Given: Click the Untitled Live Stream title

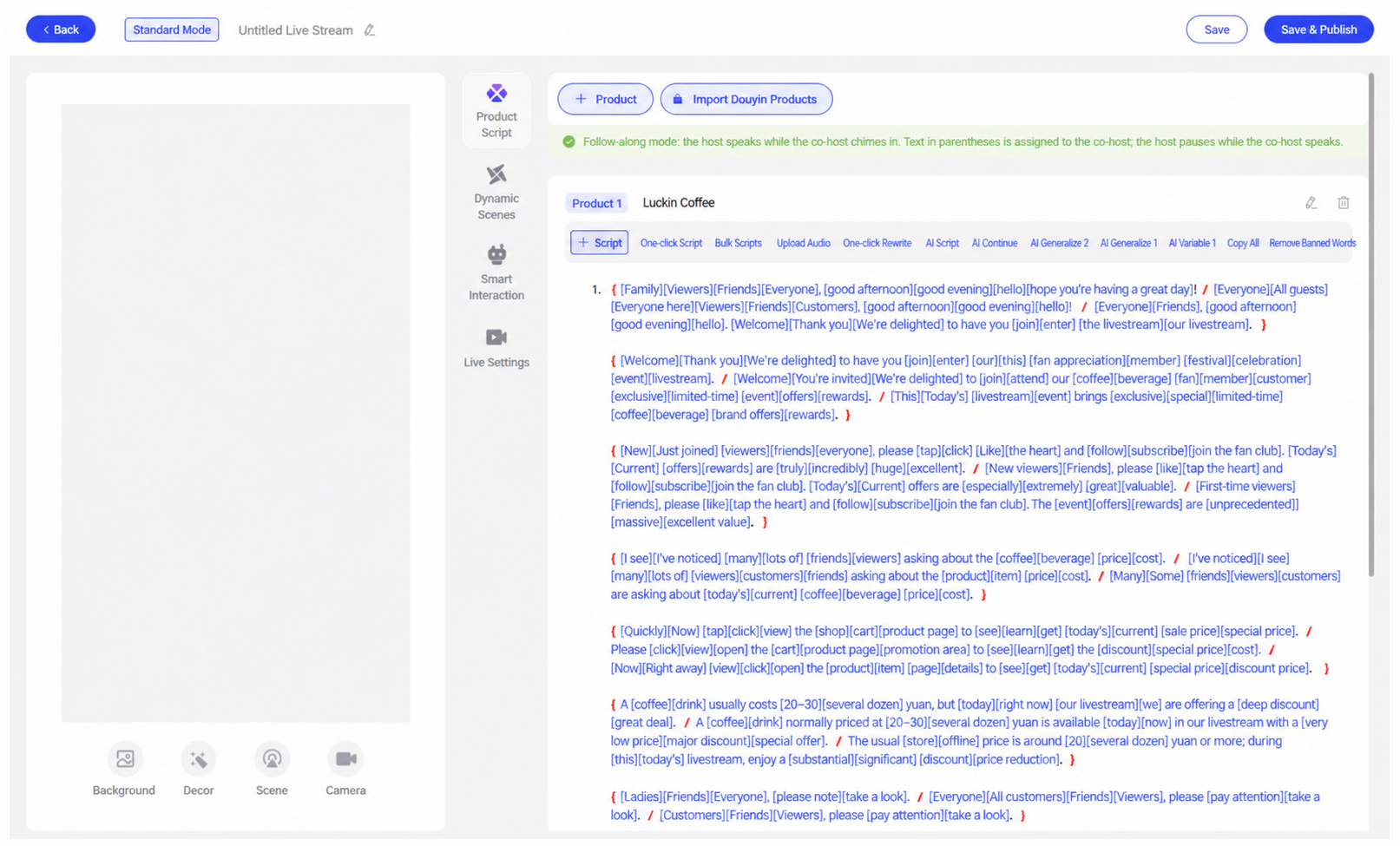Looking at the screenshot, I should coord(295,30).
